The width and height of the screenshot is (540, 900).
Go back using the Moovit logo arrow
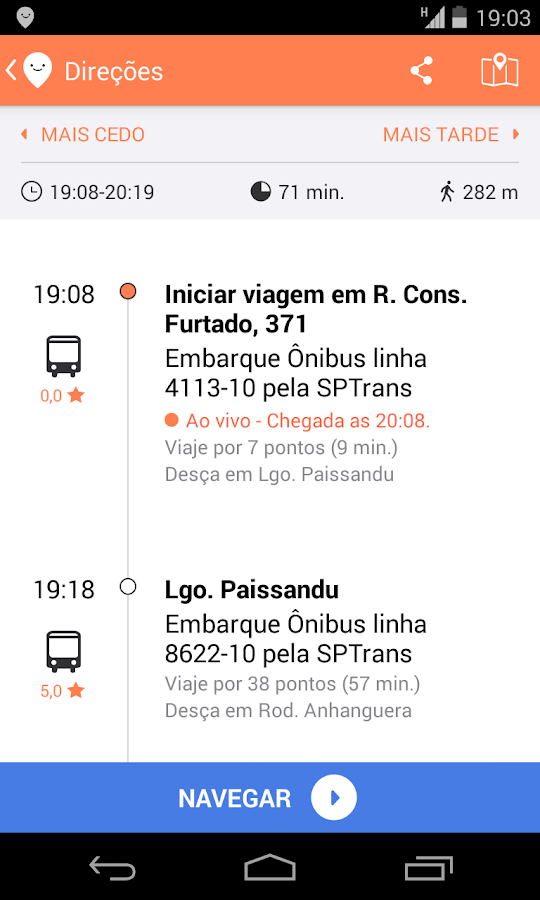tap(29, 71)
